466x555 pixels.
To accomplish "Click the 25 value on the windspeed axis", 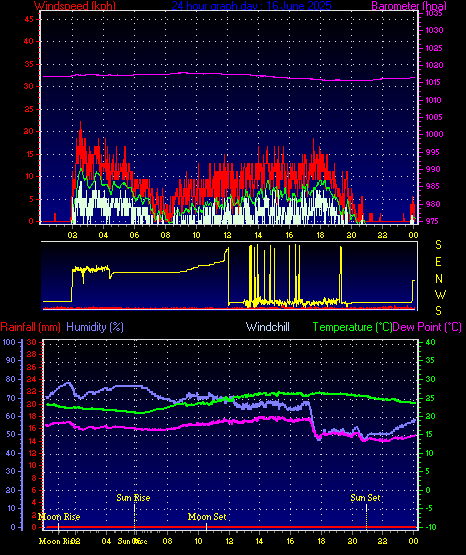I will click(x=29, y=109).
